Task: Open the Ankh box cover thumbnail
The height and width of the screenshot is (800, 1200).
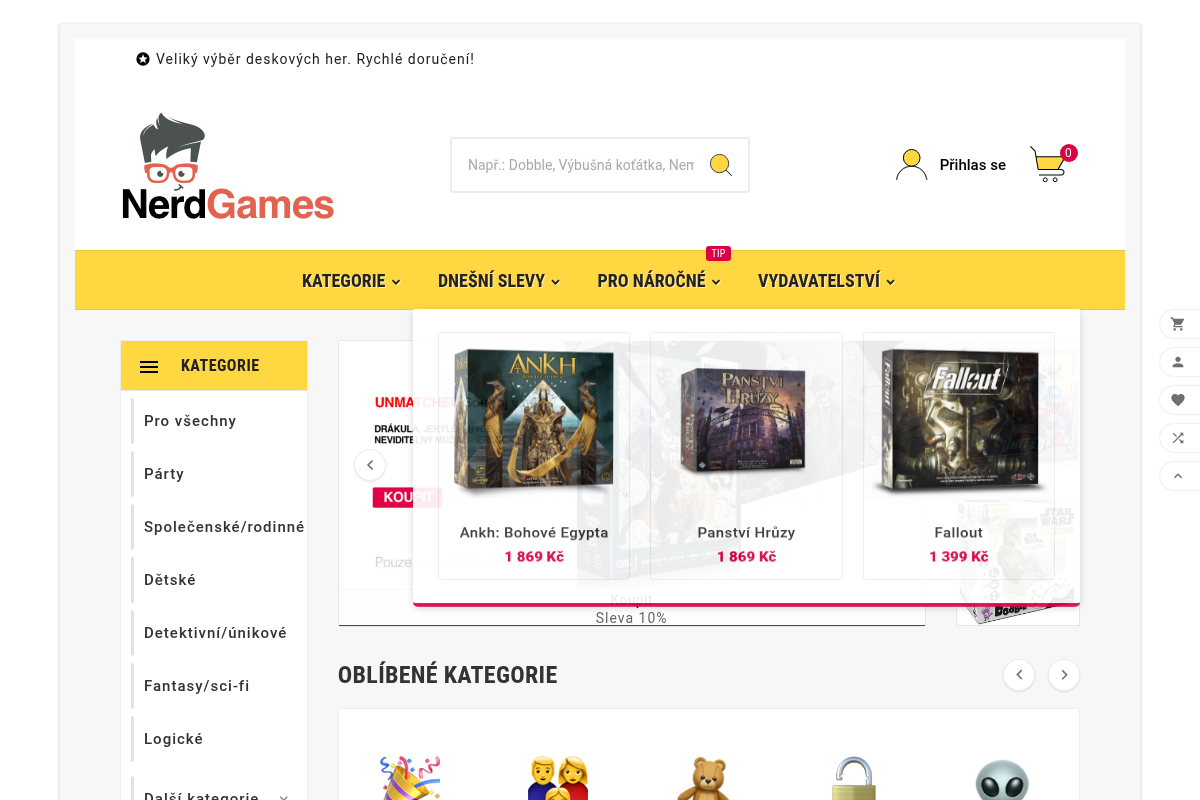Action: tap(534, 421)
